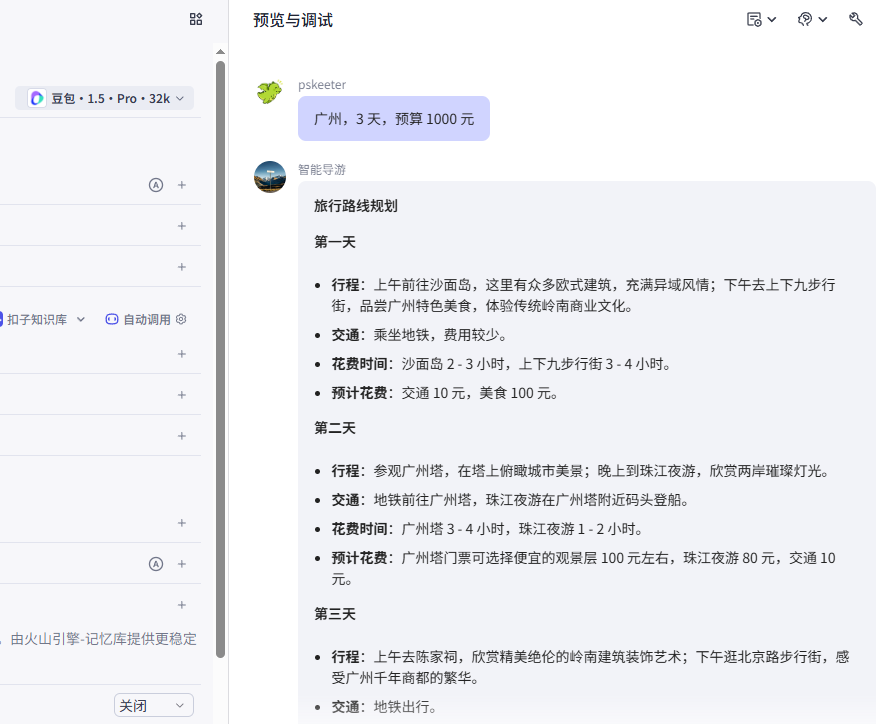893x724 pixels.
Task: Click the debug log icon in preview toolbar
Action: tap(756, 18)
